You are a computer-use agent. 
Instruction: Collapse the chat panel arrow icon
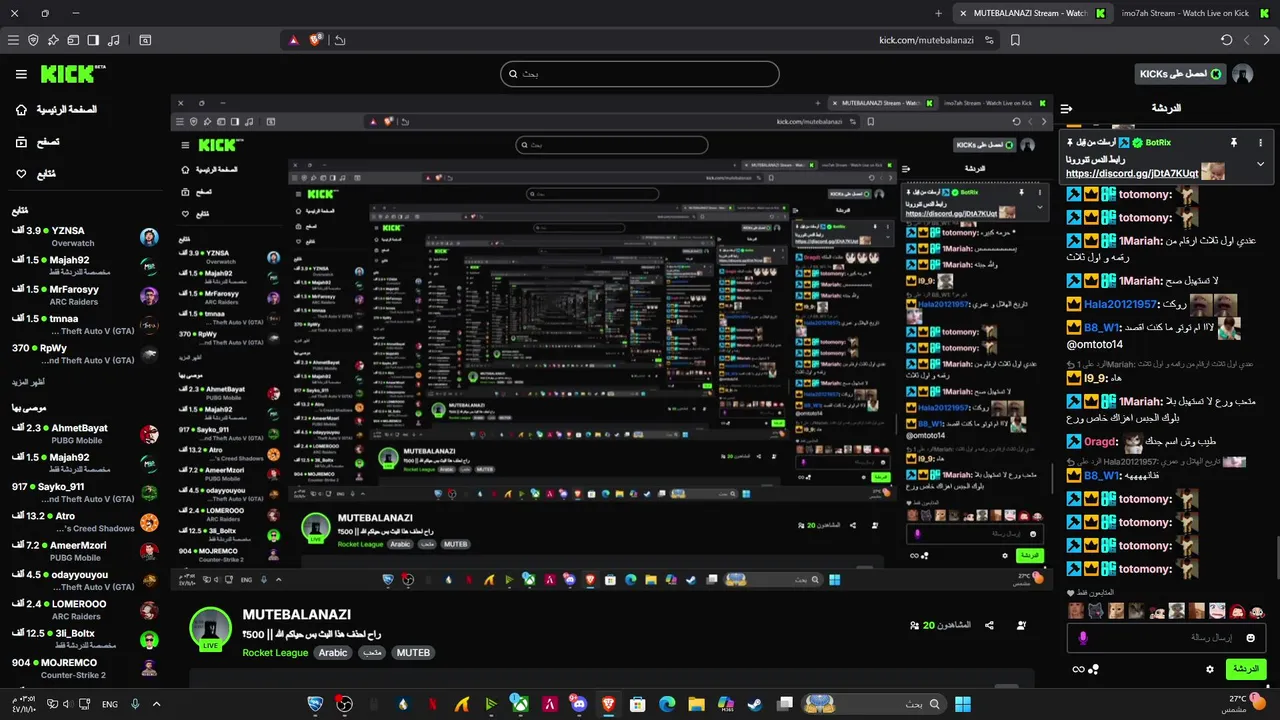[x=1067, y=108]
